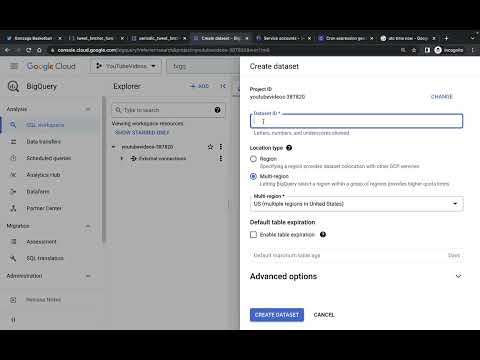
Task: Click the browser address bar URL
Action: 163,50
